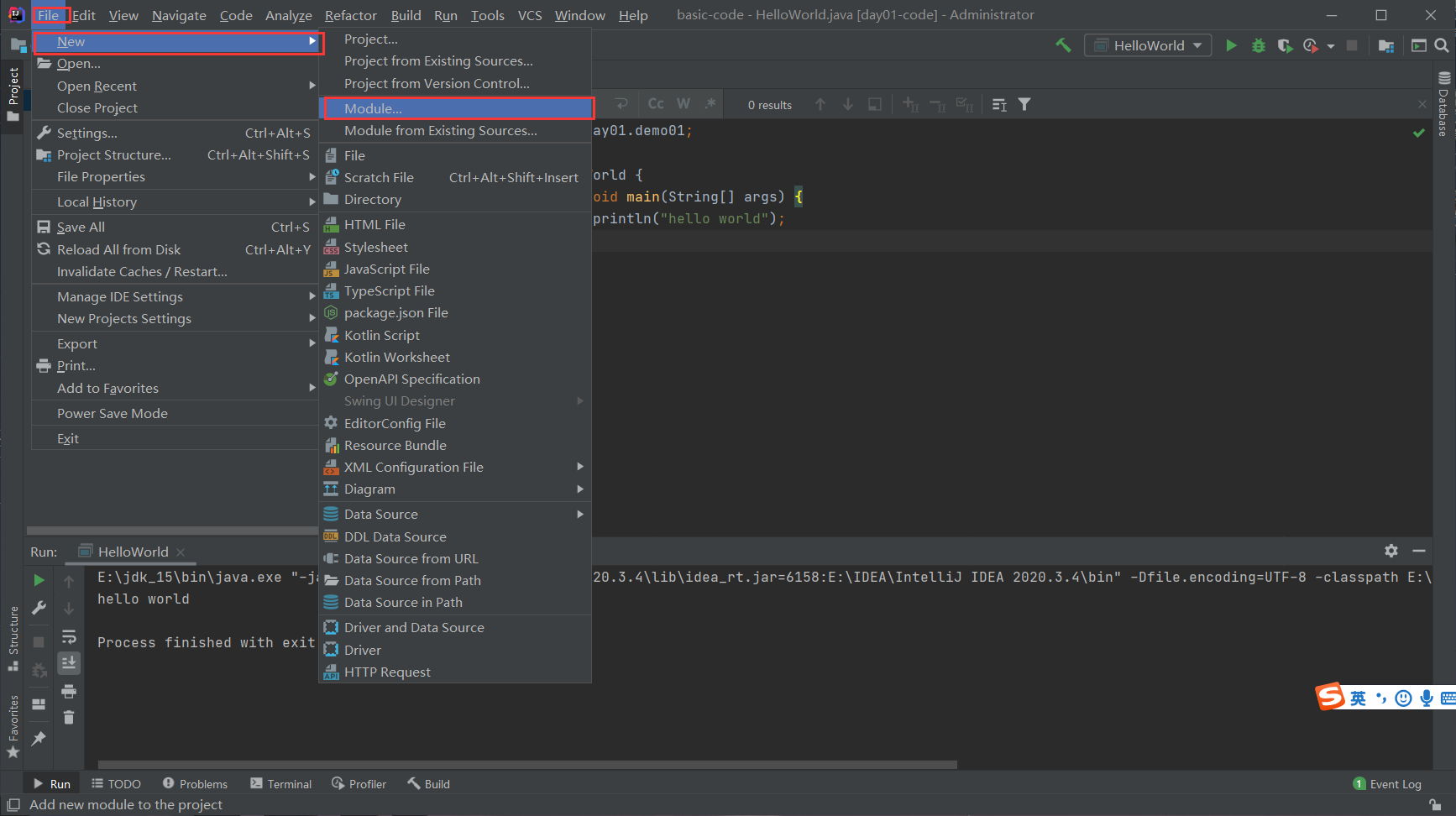The width and height of the screenshot is (1456, 816).
Task: Click the JavaScript File entry
Action: [455, 269]
